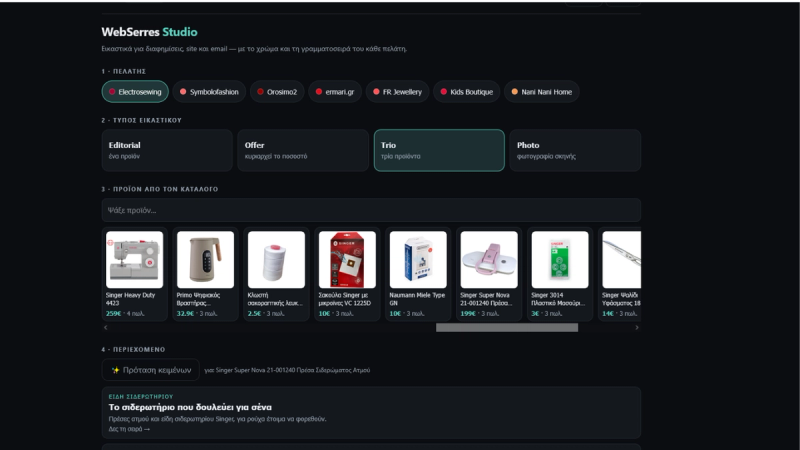Click the Πρόταση κειμένων suggestion button
This screenshot has height=450, width=800.
(151, 370)
